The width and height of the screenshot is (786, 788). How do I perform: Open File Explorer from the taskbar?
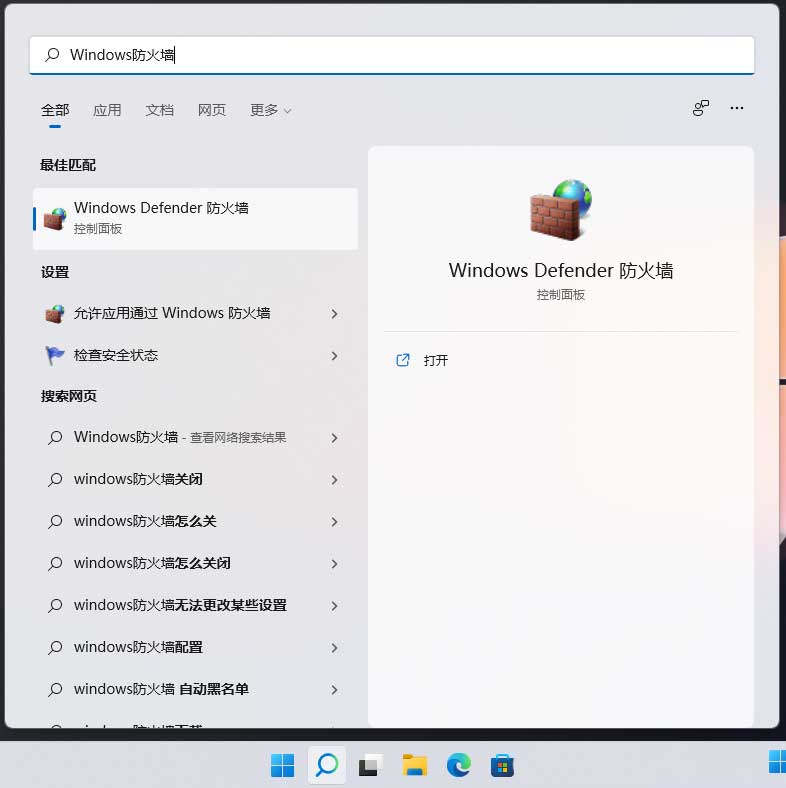415,766
